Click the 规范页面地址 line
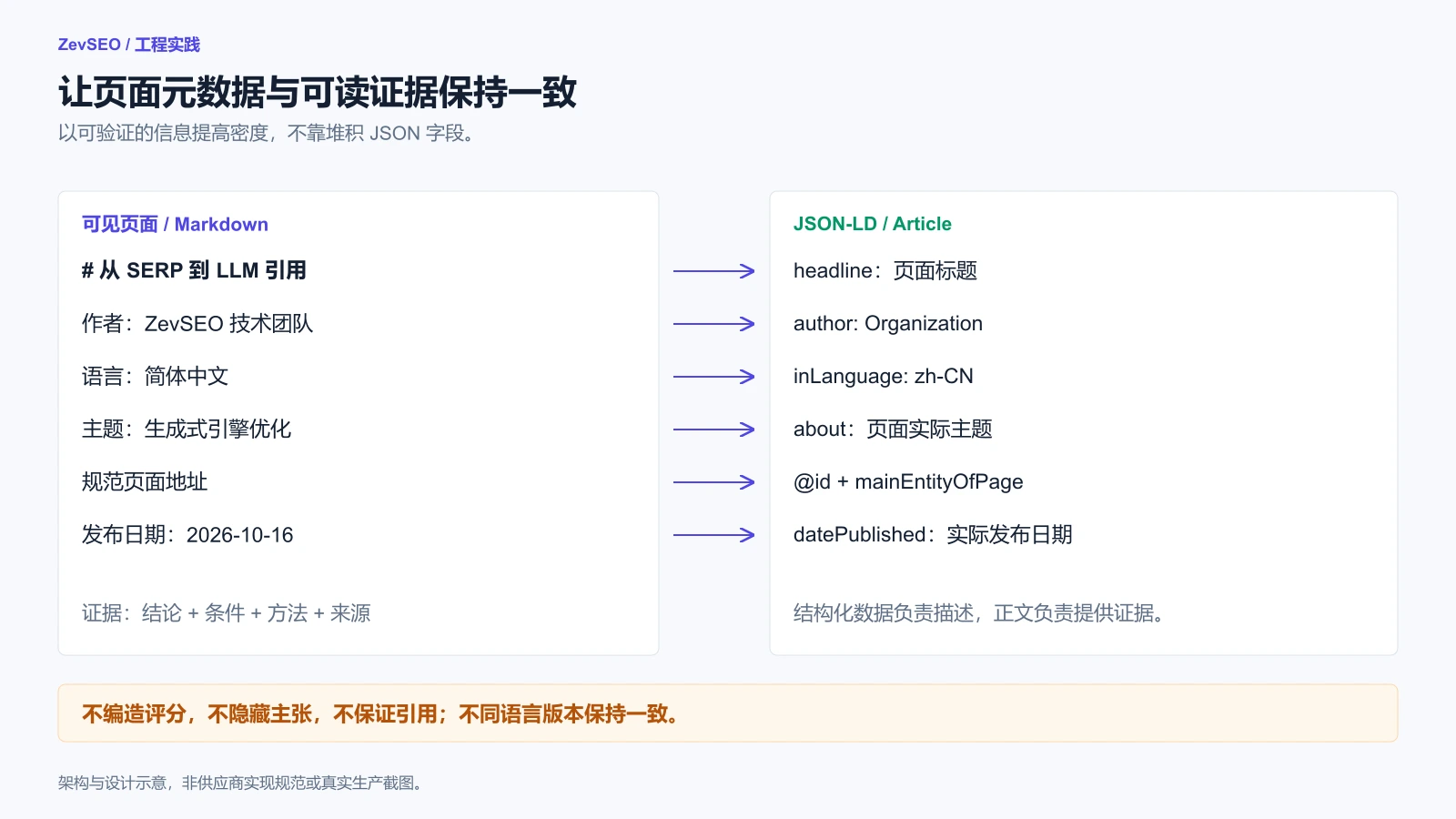This screenshot has height=819, width=1456. coord(145,481)
